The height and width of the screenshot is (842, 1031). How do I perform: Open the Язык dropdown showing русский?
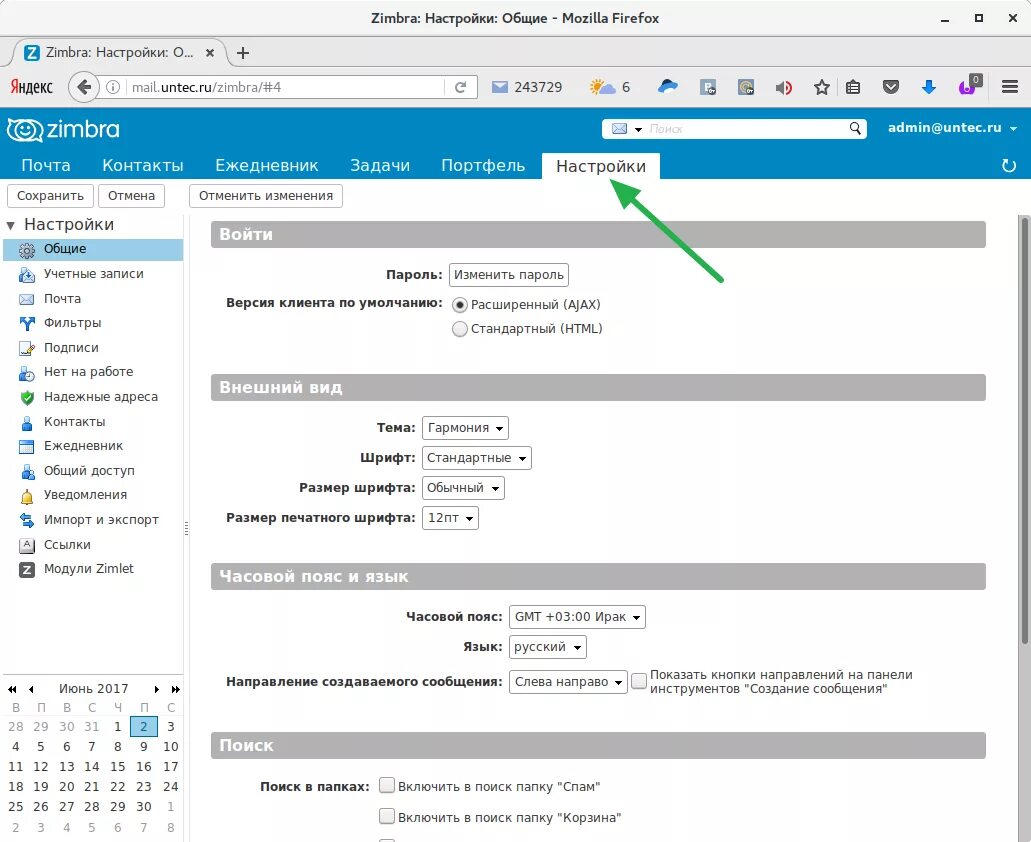point(548,647)
